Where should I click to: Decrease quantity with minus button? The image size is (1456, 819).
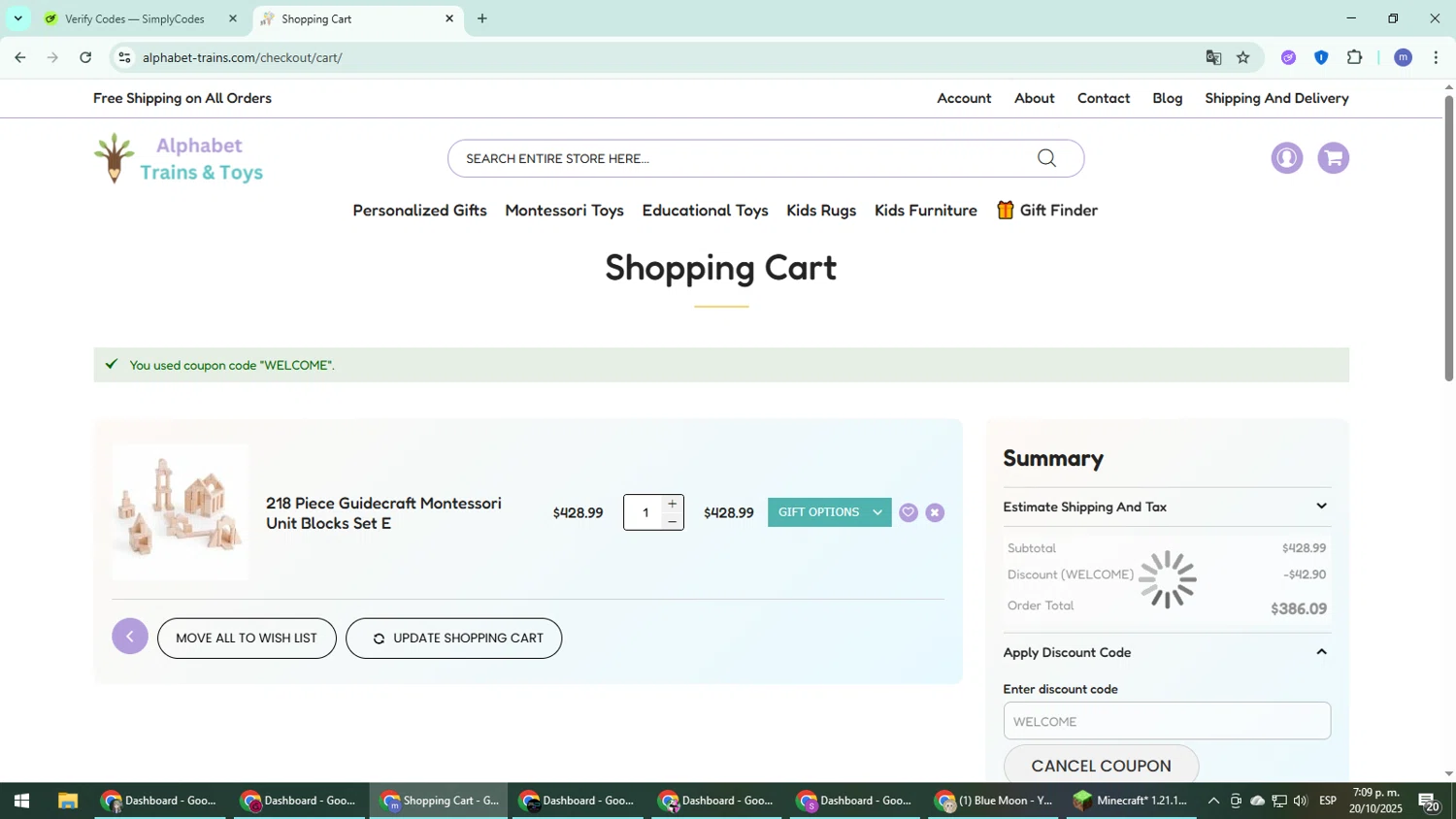click(x=672, y=522)
